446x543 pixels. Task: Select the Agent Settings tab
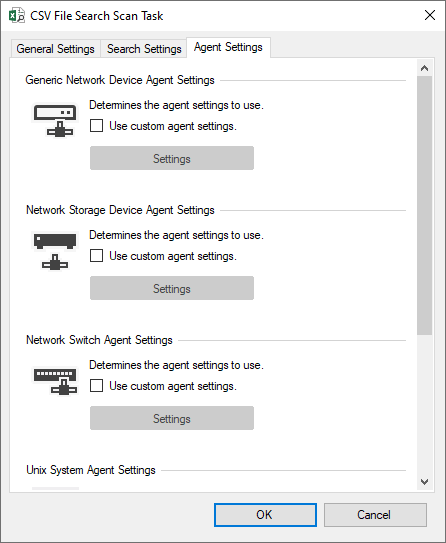click(x=228, y=47)
